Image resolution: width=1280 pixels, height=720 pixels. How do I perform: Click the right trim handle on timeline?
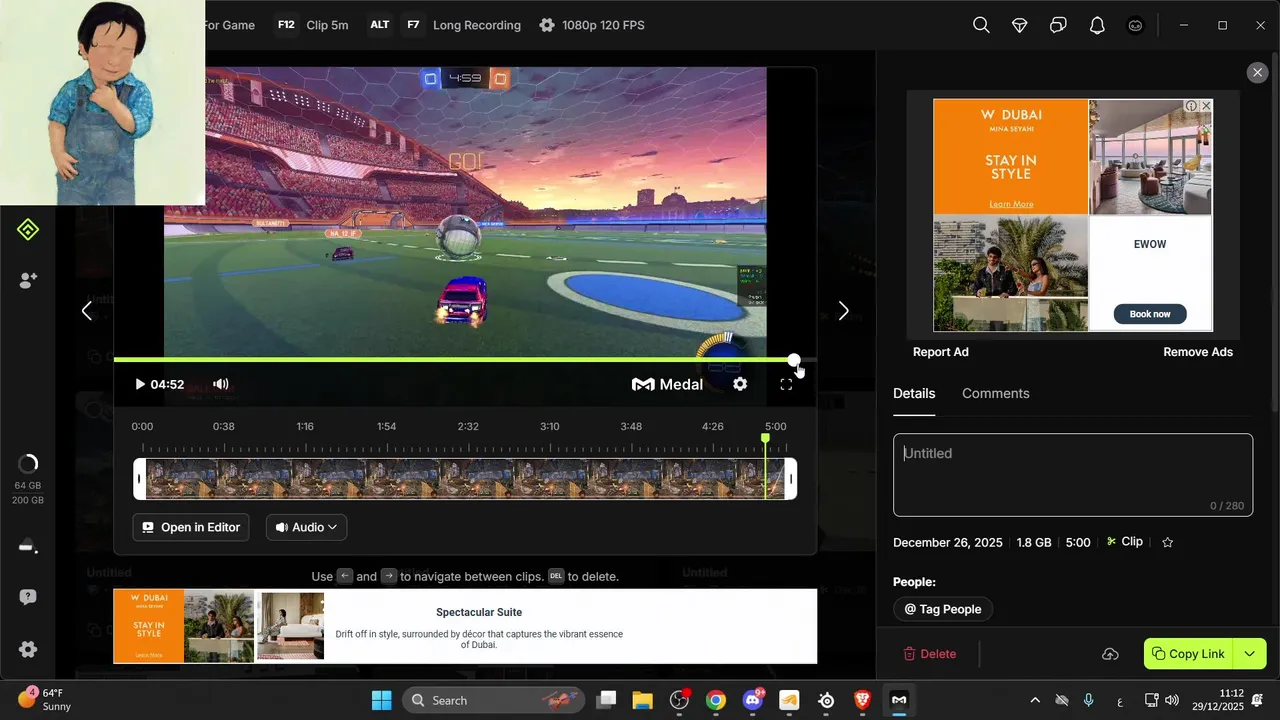click(791, 479)
